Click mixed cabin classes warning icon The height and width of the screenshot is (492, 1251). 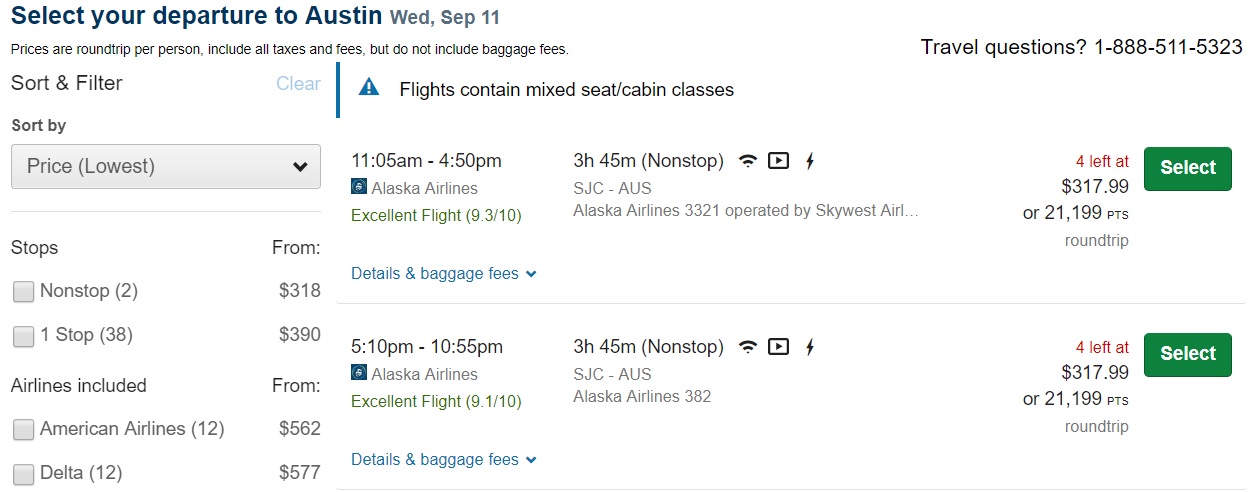(x=369, y=88)
